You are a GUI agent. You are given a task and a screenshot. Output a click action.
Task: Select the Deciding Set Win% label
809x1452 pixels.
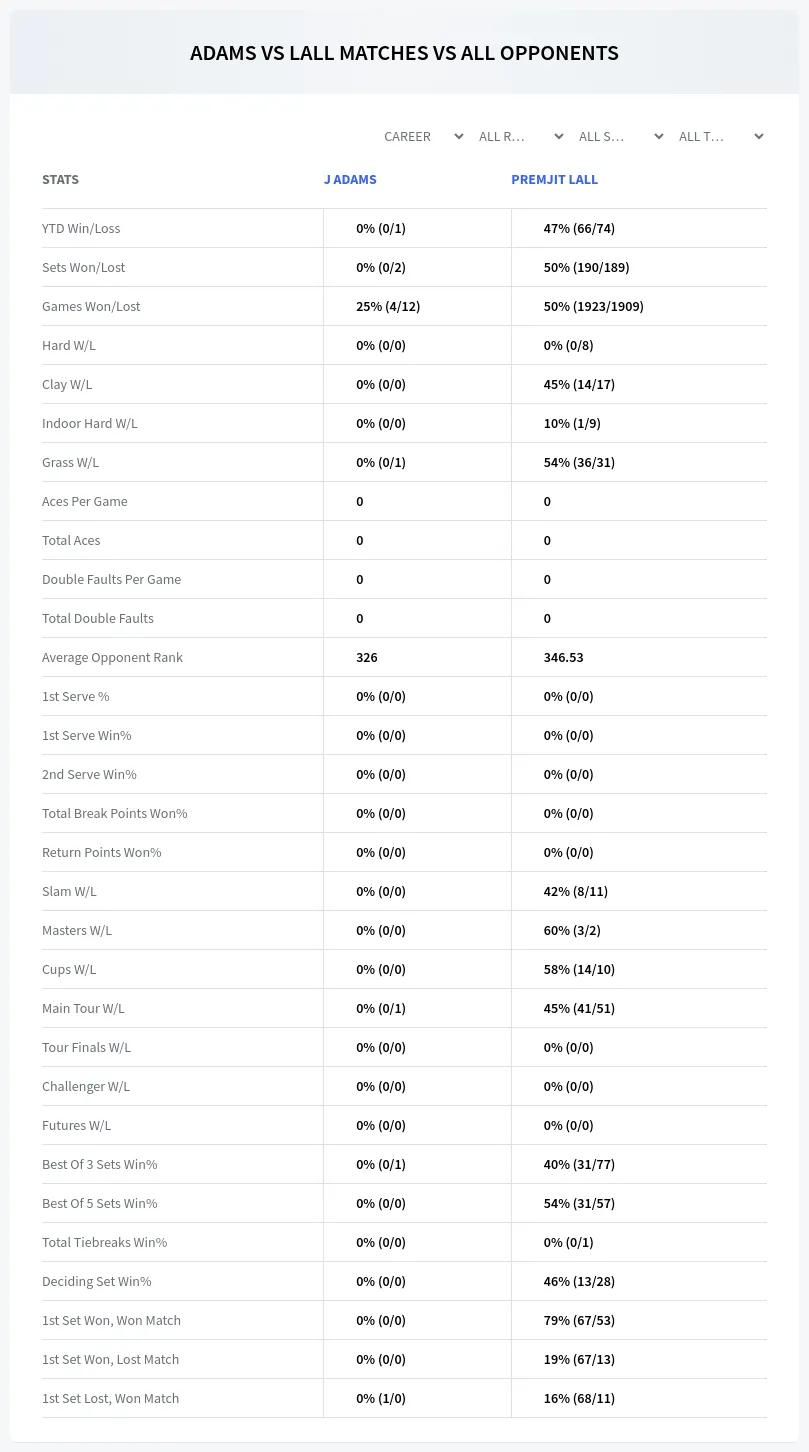(97, 1281)
